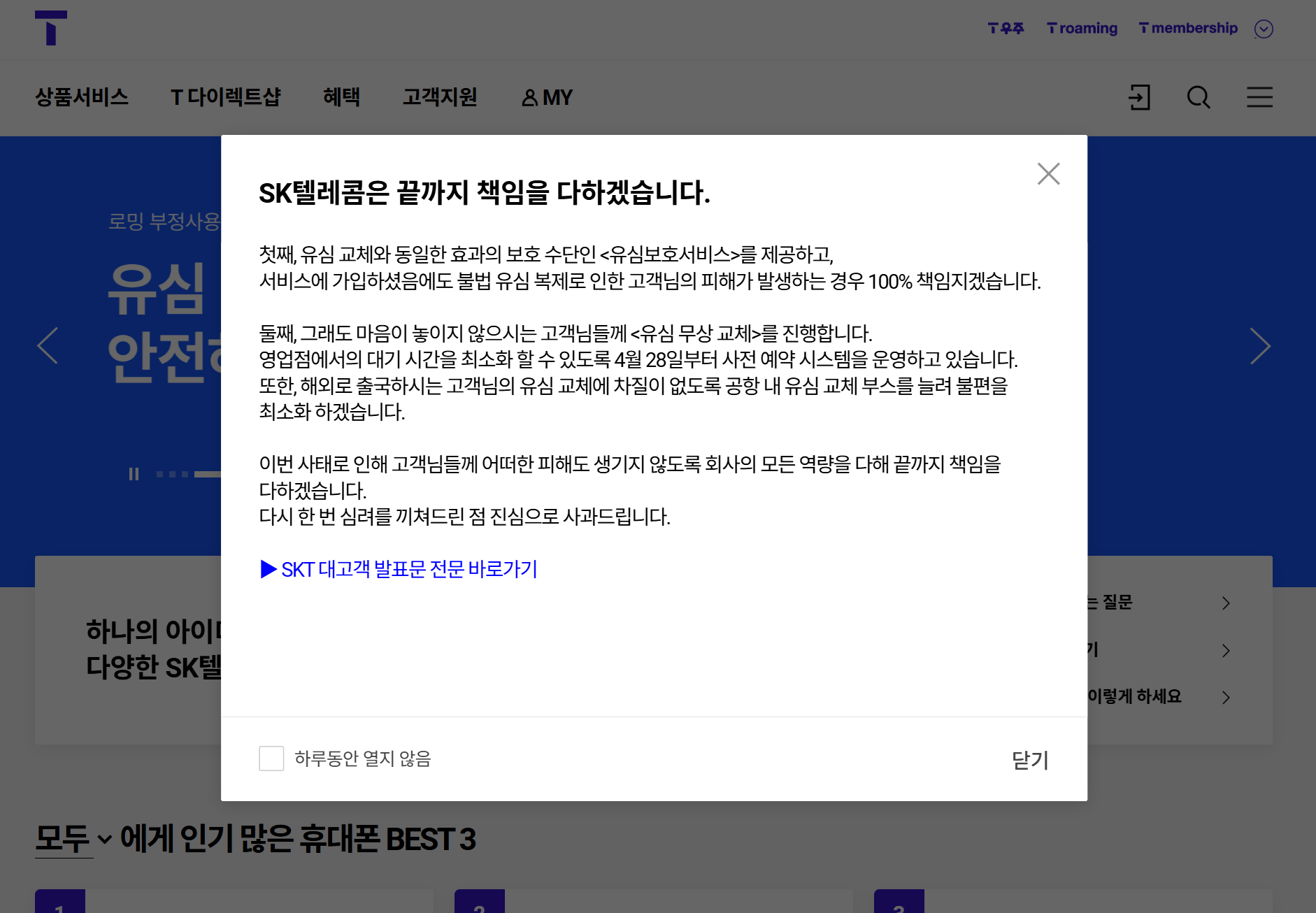The width and height of the screenshot is (1316, 913).
Task: Click the login icon
Action: click(1140, 98)
